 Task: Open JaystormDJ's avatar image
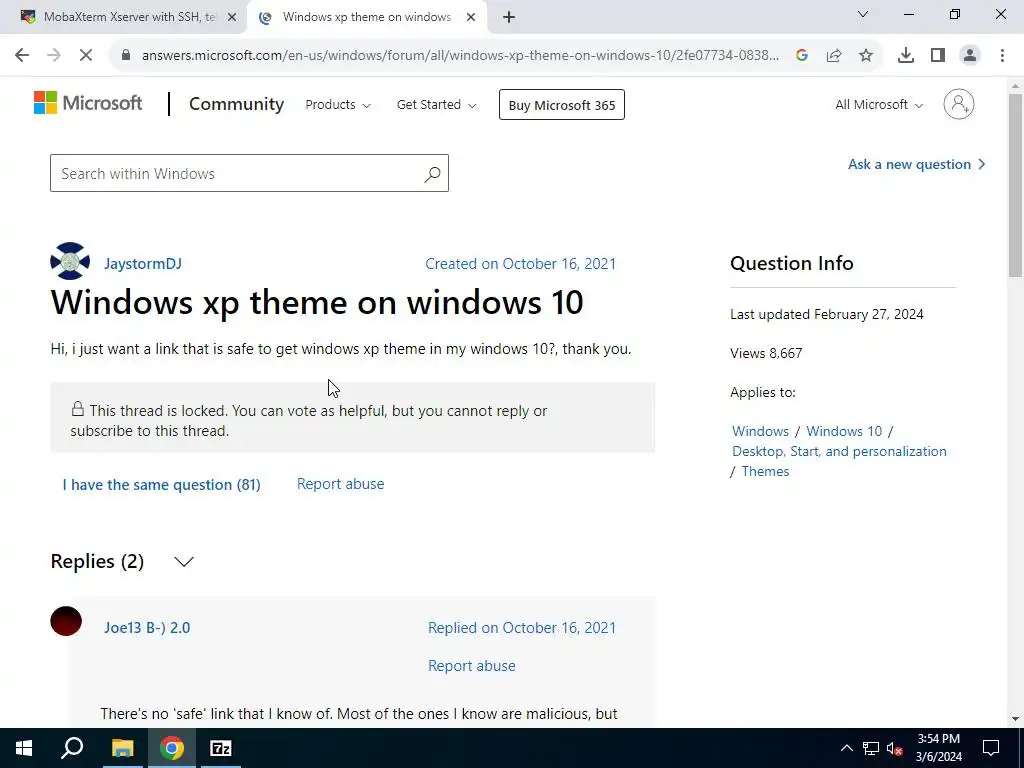(70, 261)
